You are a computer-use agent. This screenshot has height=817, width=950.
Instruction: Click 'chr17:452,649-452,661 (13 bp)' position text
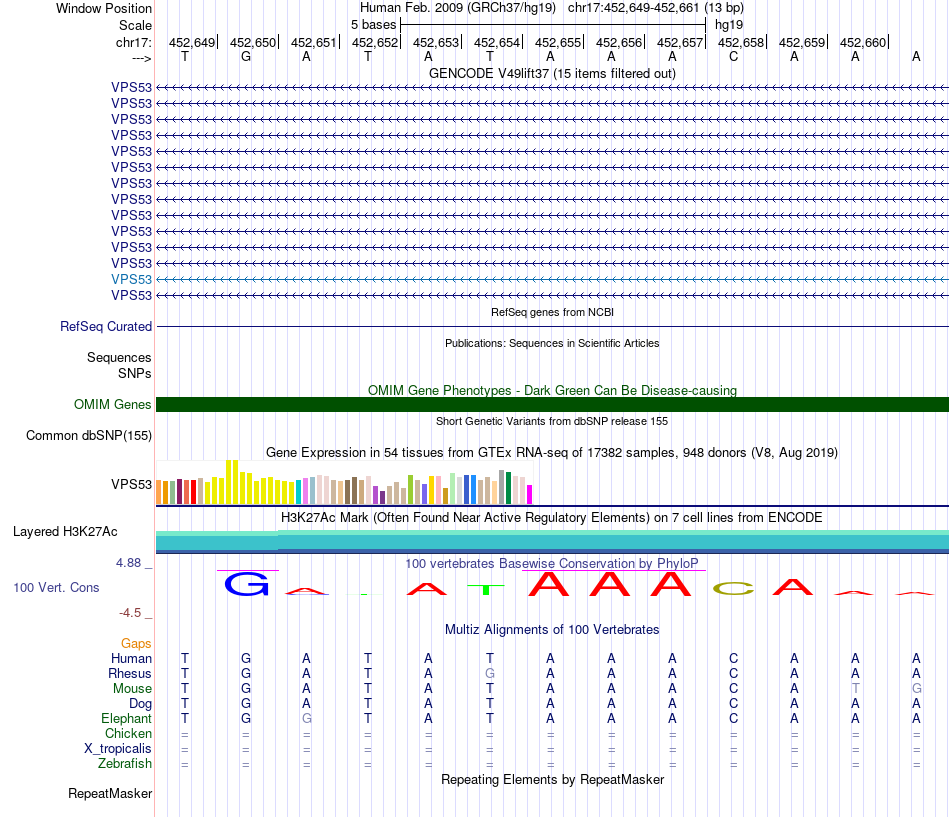point(656,8)
